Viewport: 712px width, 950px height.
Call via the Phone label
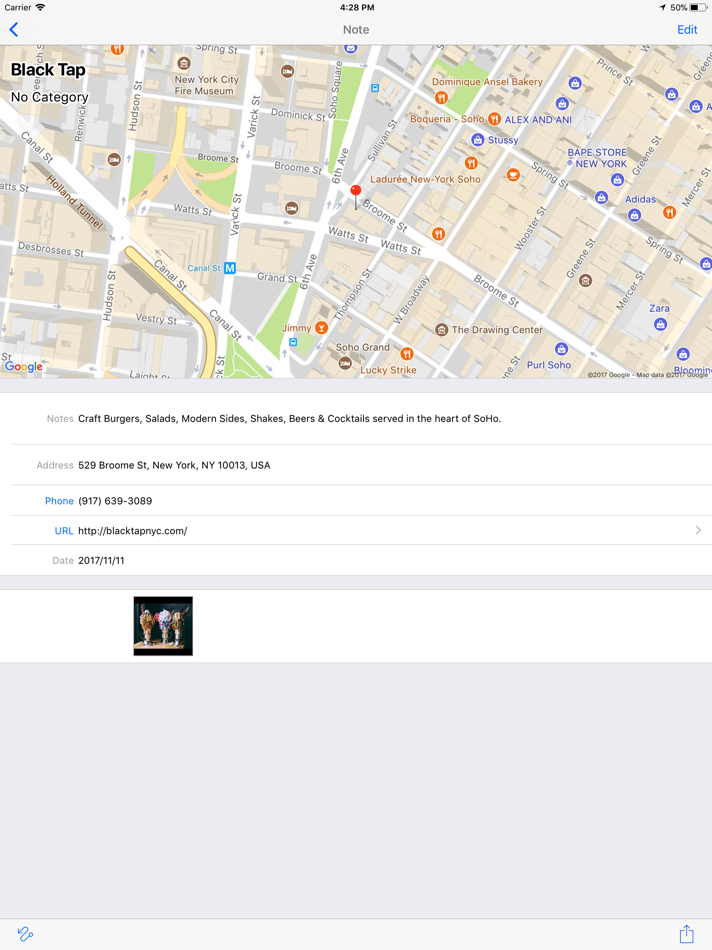coord(59,501)
